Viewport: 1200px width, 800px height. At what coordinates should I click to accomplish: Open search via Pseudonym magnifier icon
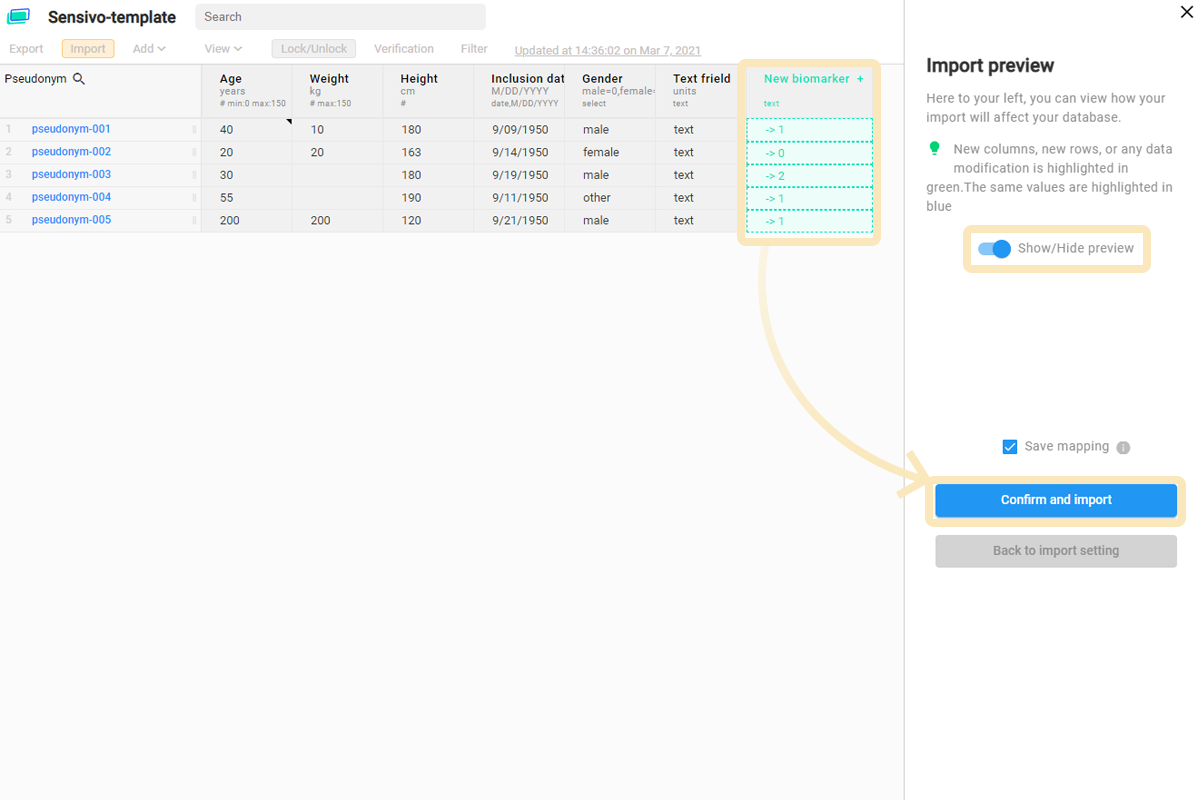[x=79, y=79]
